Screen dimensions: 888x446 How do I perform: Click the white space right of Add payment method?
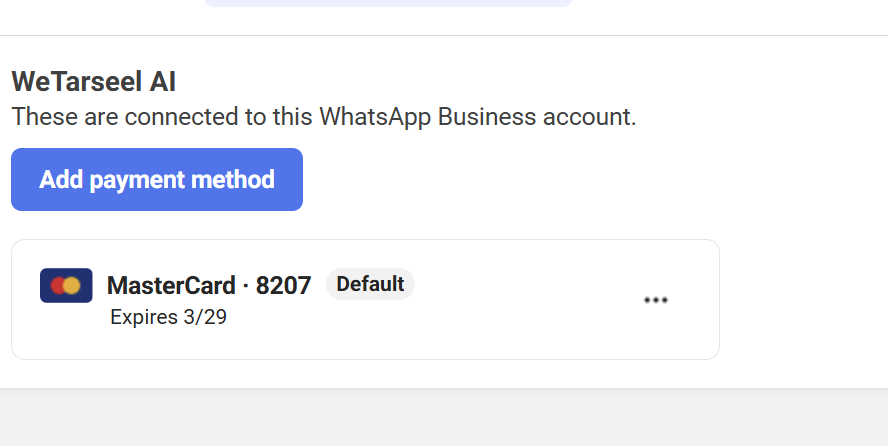click(x=566, y=179)
